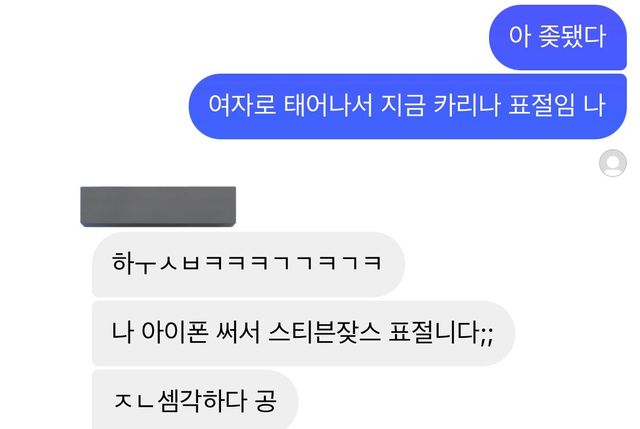
Task: Click the word '스티븐잦스' in the gray message
Action: click(324, 332)
